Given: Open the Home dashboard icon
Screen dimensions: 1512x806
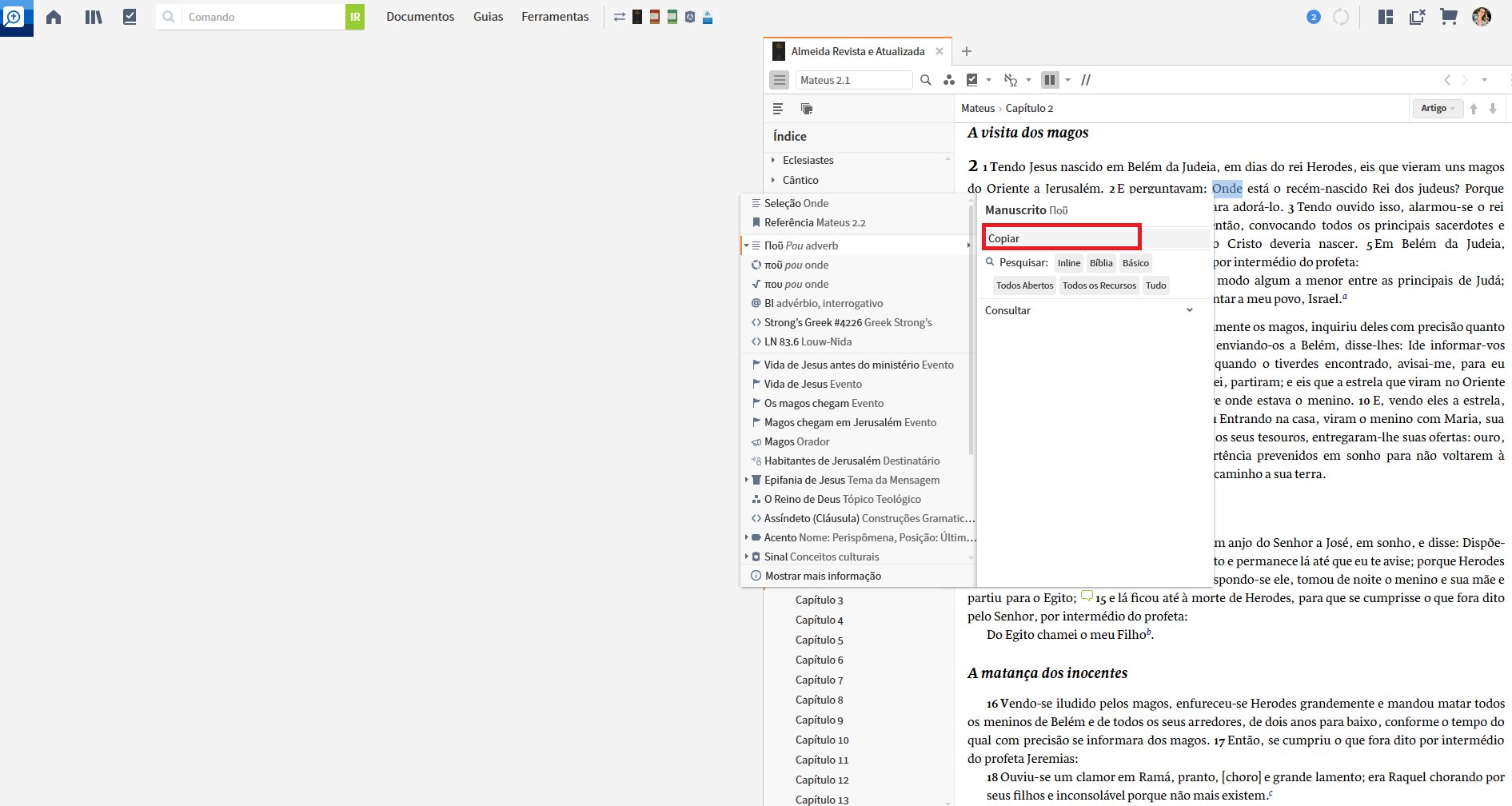Looking at the screenshot, I should (x=54, y=17).
